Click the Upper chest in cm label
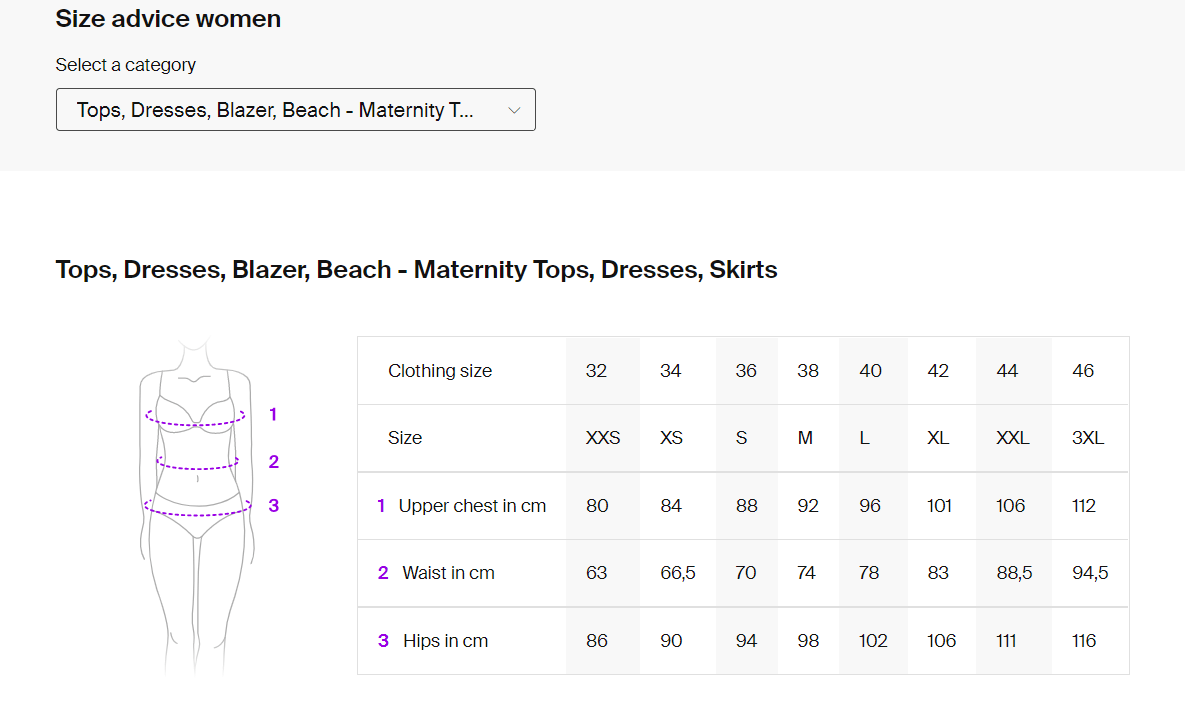The image size is (1185, 707). pyautogui.click(x=472, y=505)
